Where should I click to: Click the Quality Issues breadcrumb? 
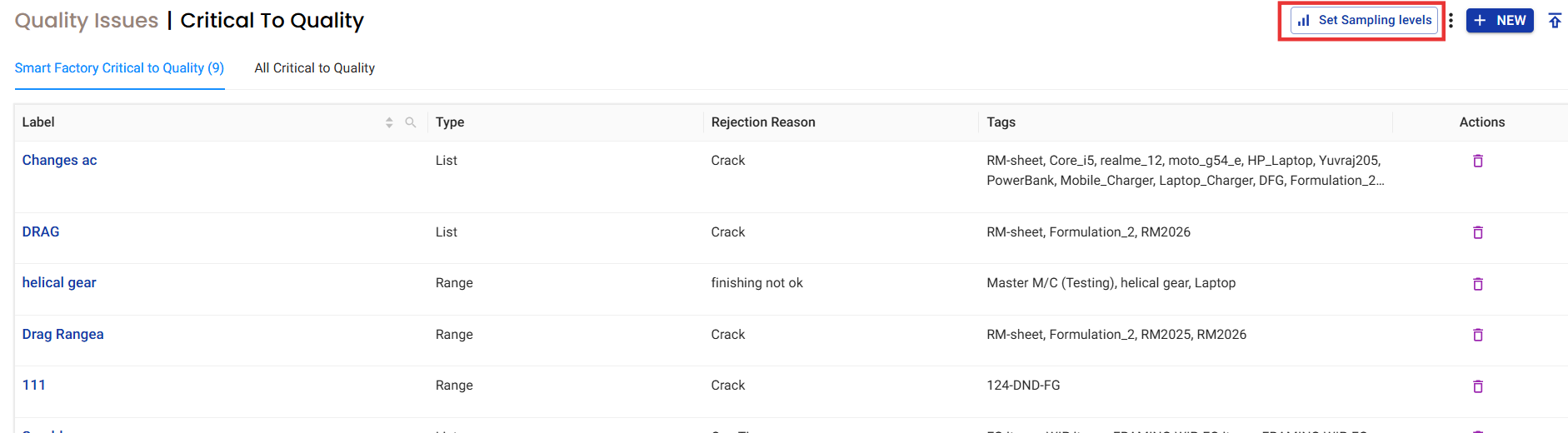pyautogui.click(x=87, y=21)
